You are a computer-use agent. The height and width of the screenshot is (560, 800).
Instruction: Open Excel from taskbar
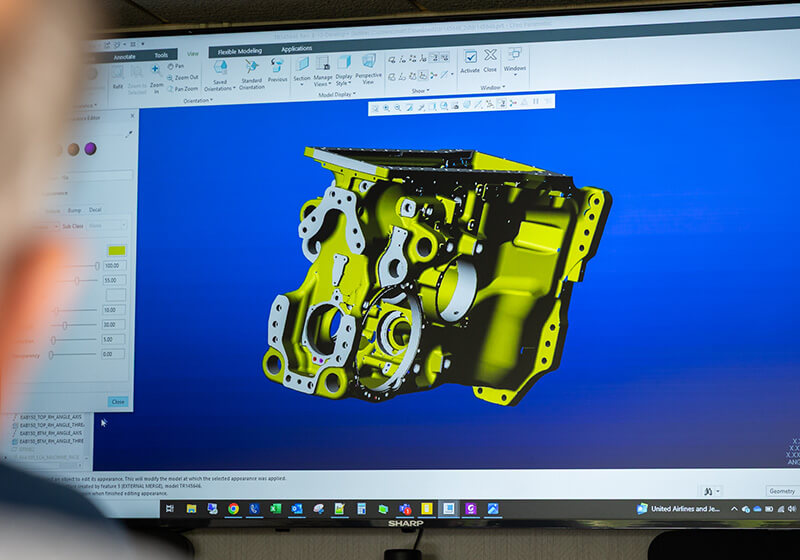tap(276, 508)
